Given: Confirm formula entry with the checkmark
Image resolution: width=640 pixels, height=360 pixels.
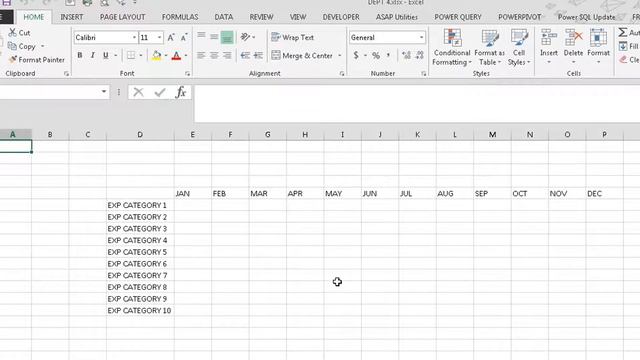Looking at the screenshot, I should coord(160,92).
